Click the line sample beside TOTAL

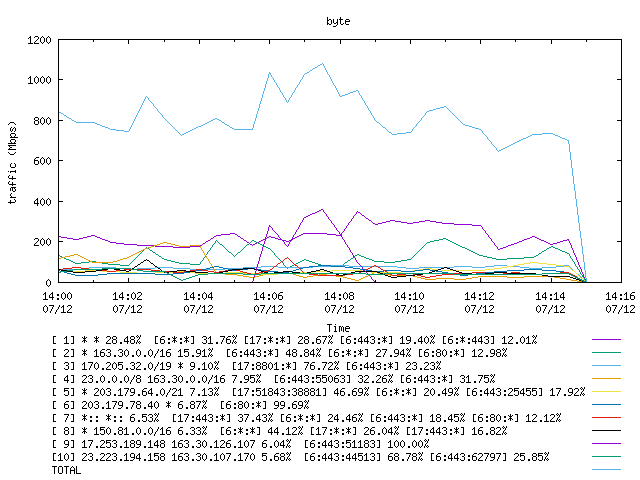[606, 470]
